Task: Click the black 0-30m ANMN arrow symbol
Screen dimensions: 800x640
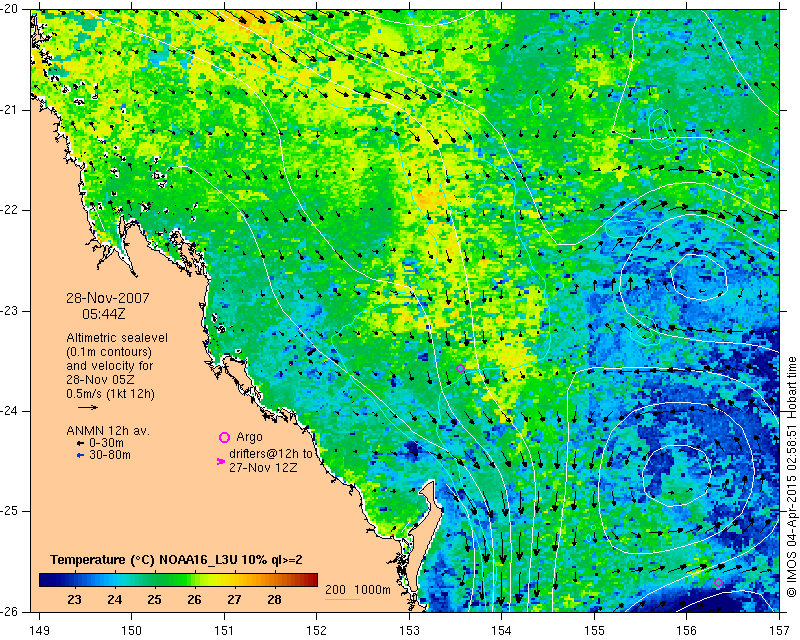Action: pos(80,444)
